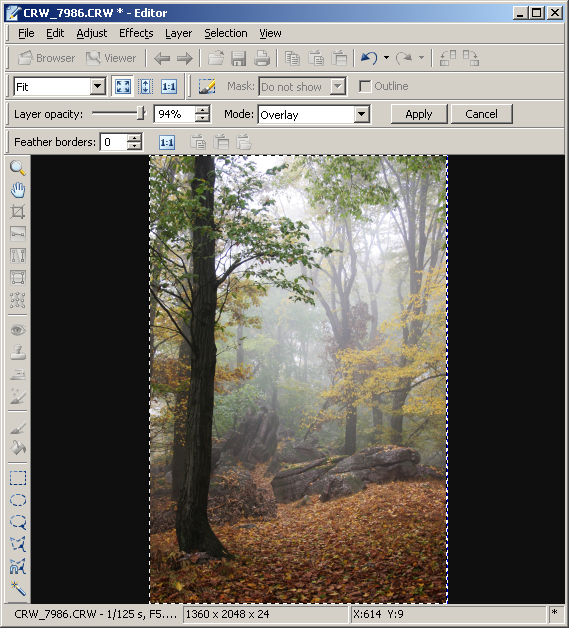Screen dimensions: 569x628
Task: Click the Cancel button
Action: [481, 114]
